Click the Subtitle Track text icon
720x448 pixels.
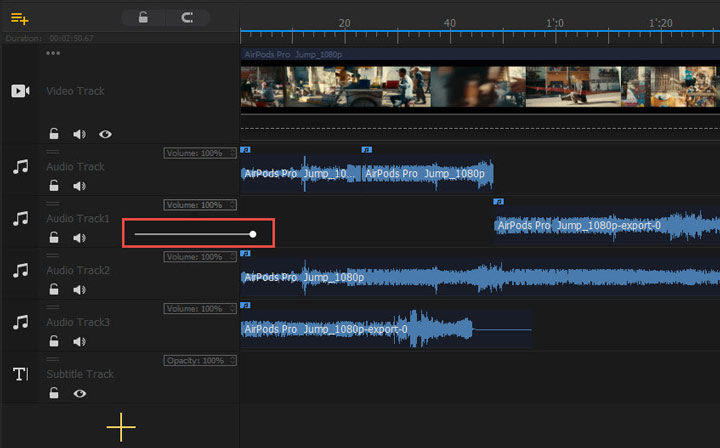[20, 374]
